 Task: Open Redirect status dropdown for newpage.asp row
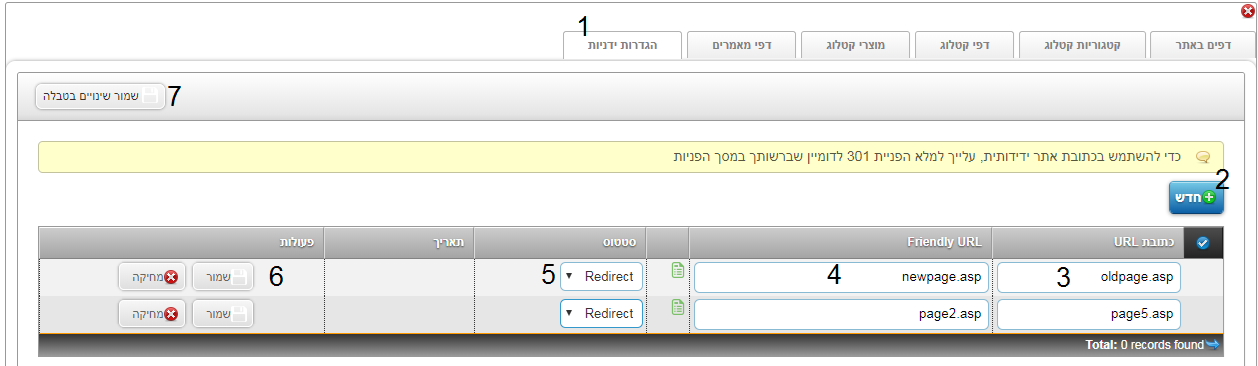point(601,277)
